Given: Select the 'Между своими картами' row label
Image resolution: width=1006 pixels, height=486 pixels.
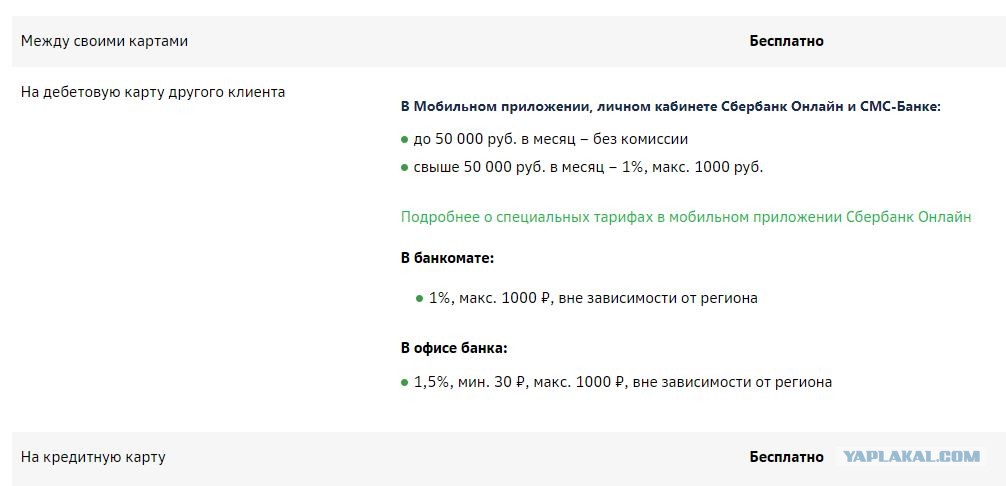Looking at the screenshot, I should click(x=105, y=41).
